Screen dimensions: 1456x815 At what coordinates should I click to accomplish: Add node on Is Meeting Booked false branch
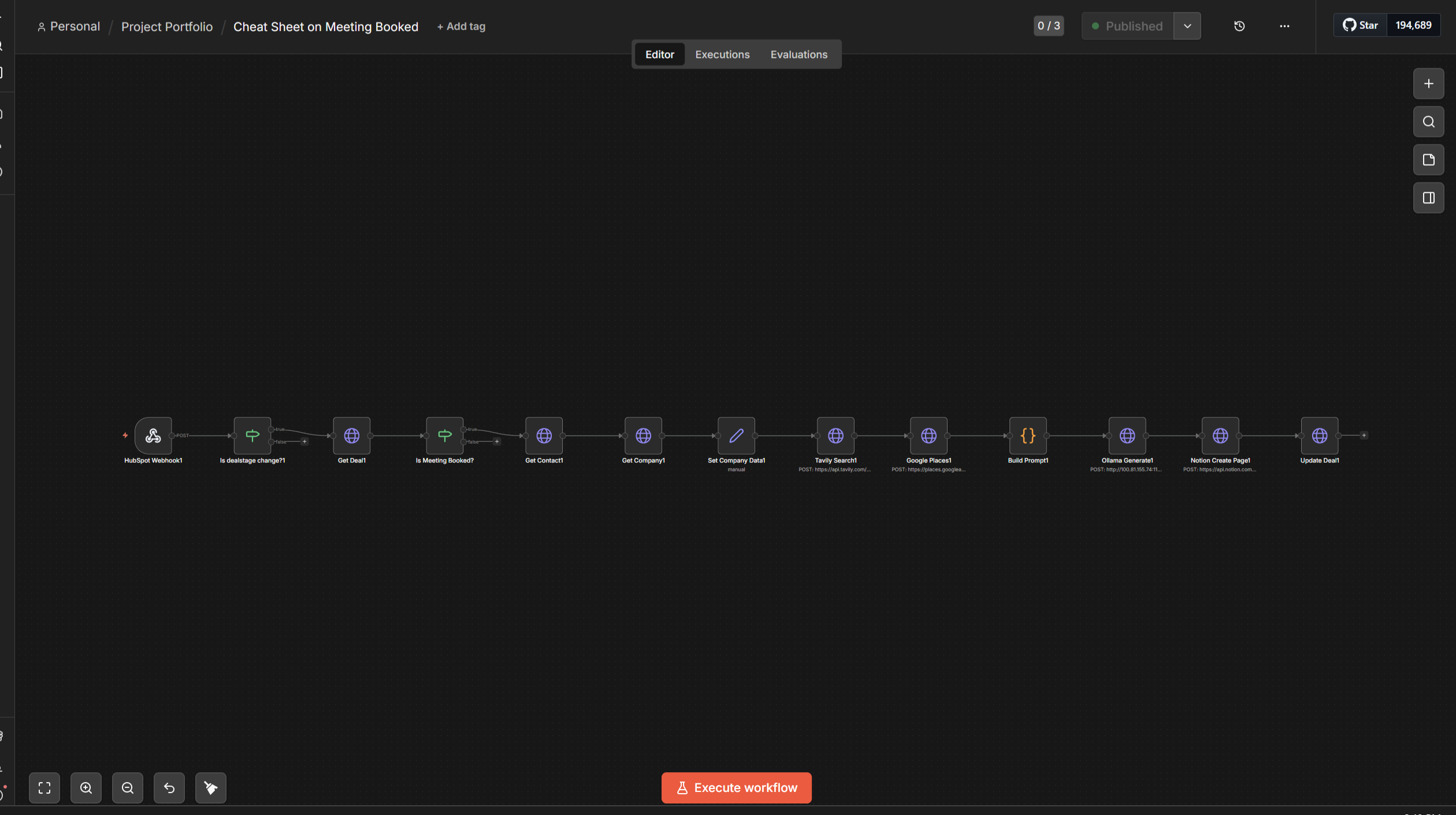point(497,442)
